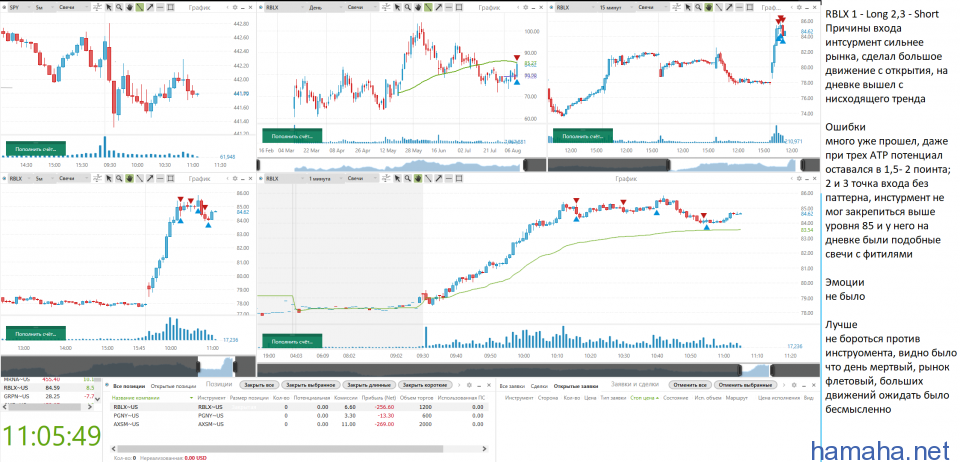
Task: Open the 15 минут timeframe dropdown
Action: coord(615,7)
